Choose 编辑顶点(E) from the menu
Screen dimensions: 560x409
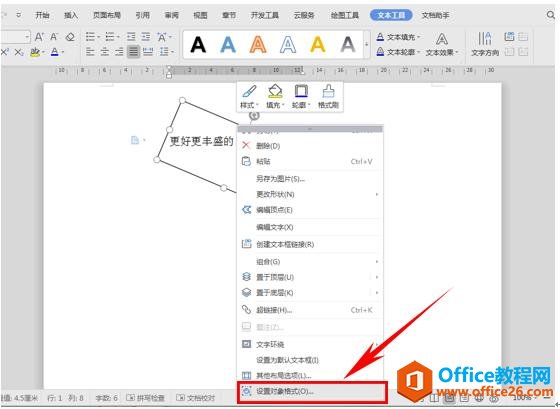click(310, 210)
